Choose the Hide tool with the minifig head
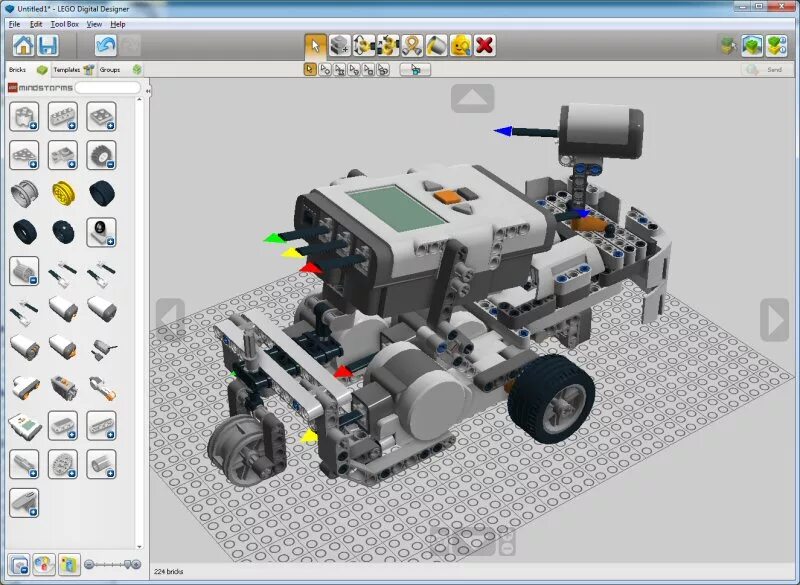The height and width of the screenshot is (585, 800). (461, 45)
